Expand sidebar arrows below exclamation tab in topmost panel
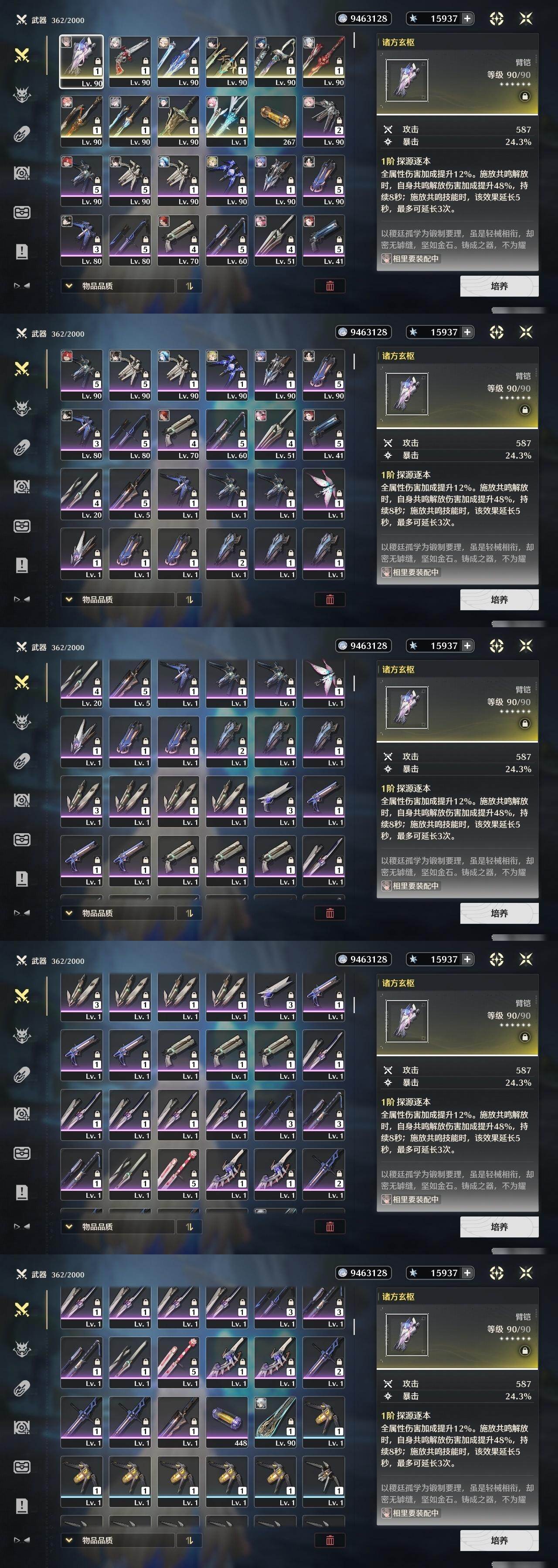The image size is (558, 1568). coord(22,285)
